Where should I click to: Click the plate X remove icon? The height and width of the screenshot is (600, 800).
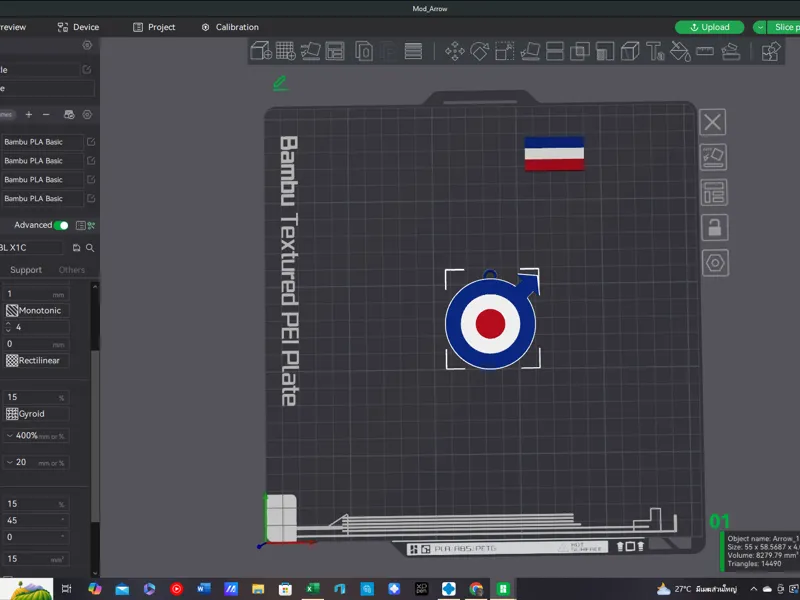[712, 122]
